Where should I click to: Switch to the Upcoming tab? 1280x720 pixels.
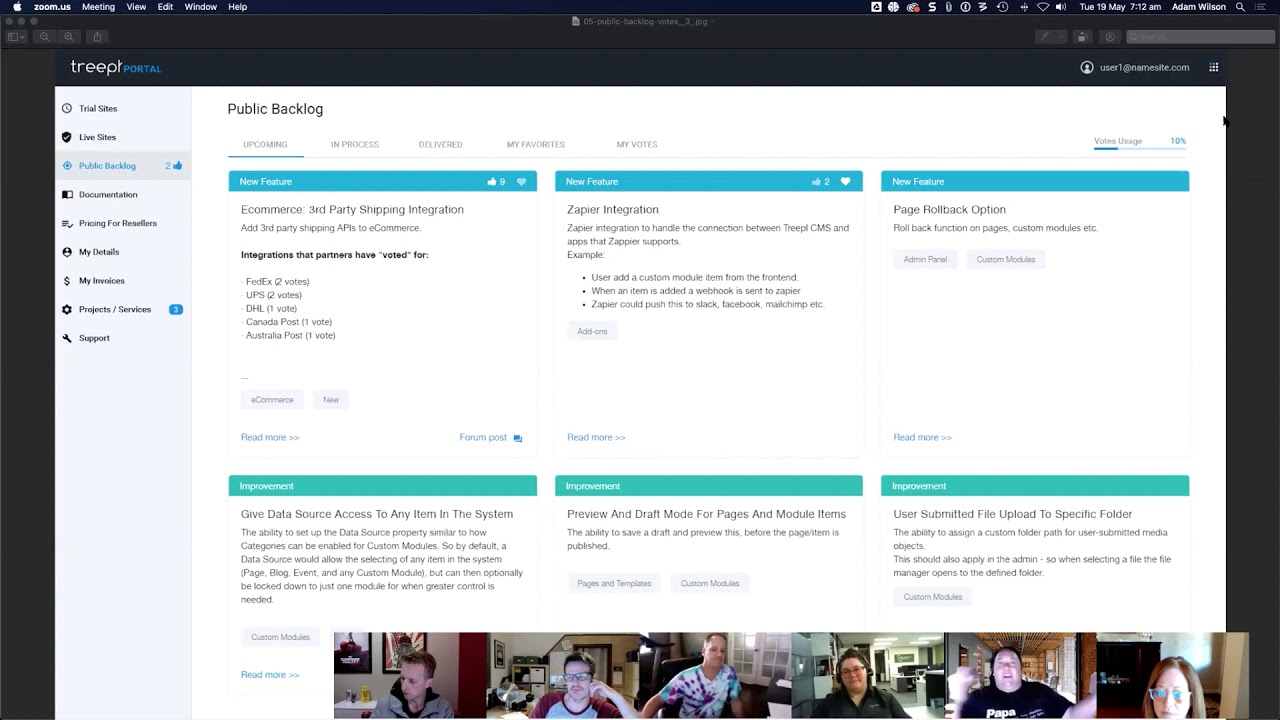(265, 144)
